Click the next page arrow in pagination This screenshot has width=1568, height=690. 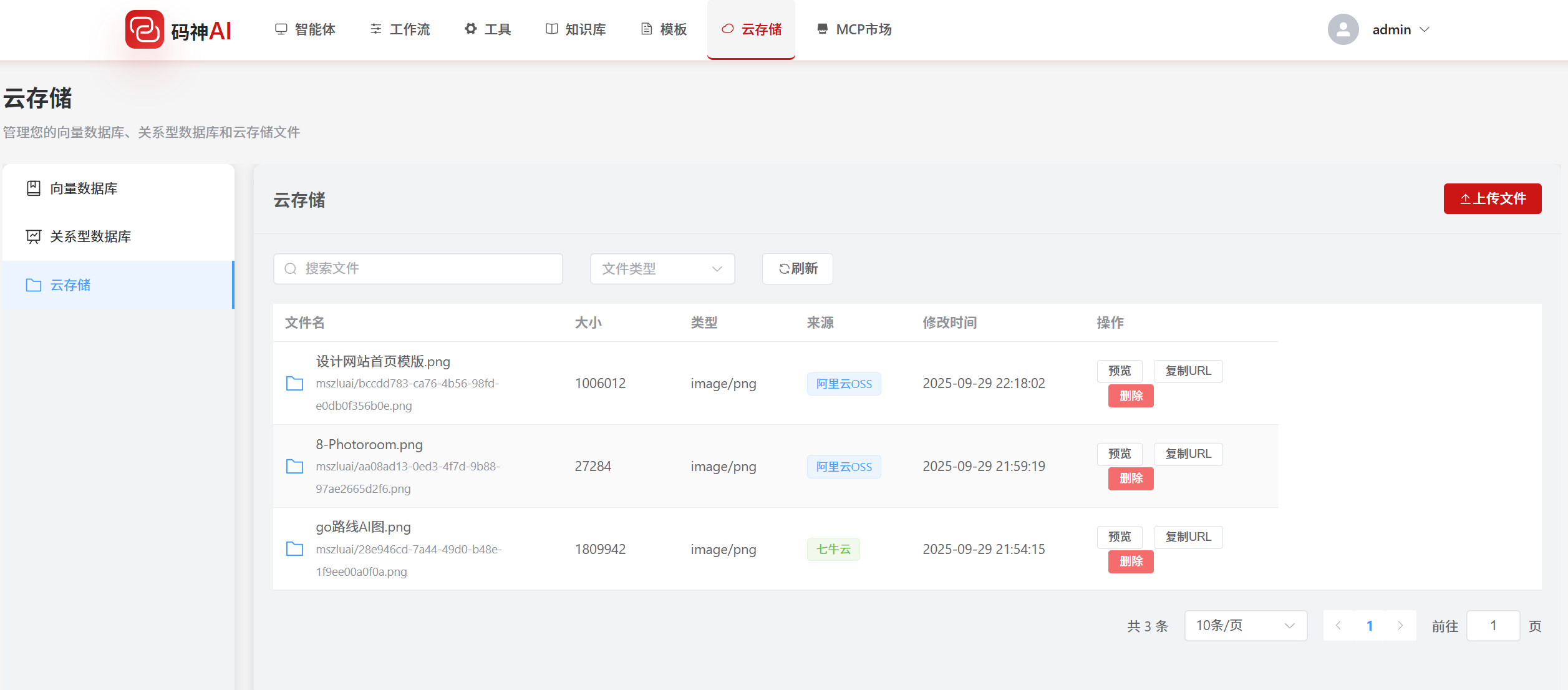(1400, 625)
